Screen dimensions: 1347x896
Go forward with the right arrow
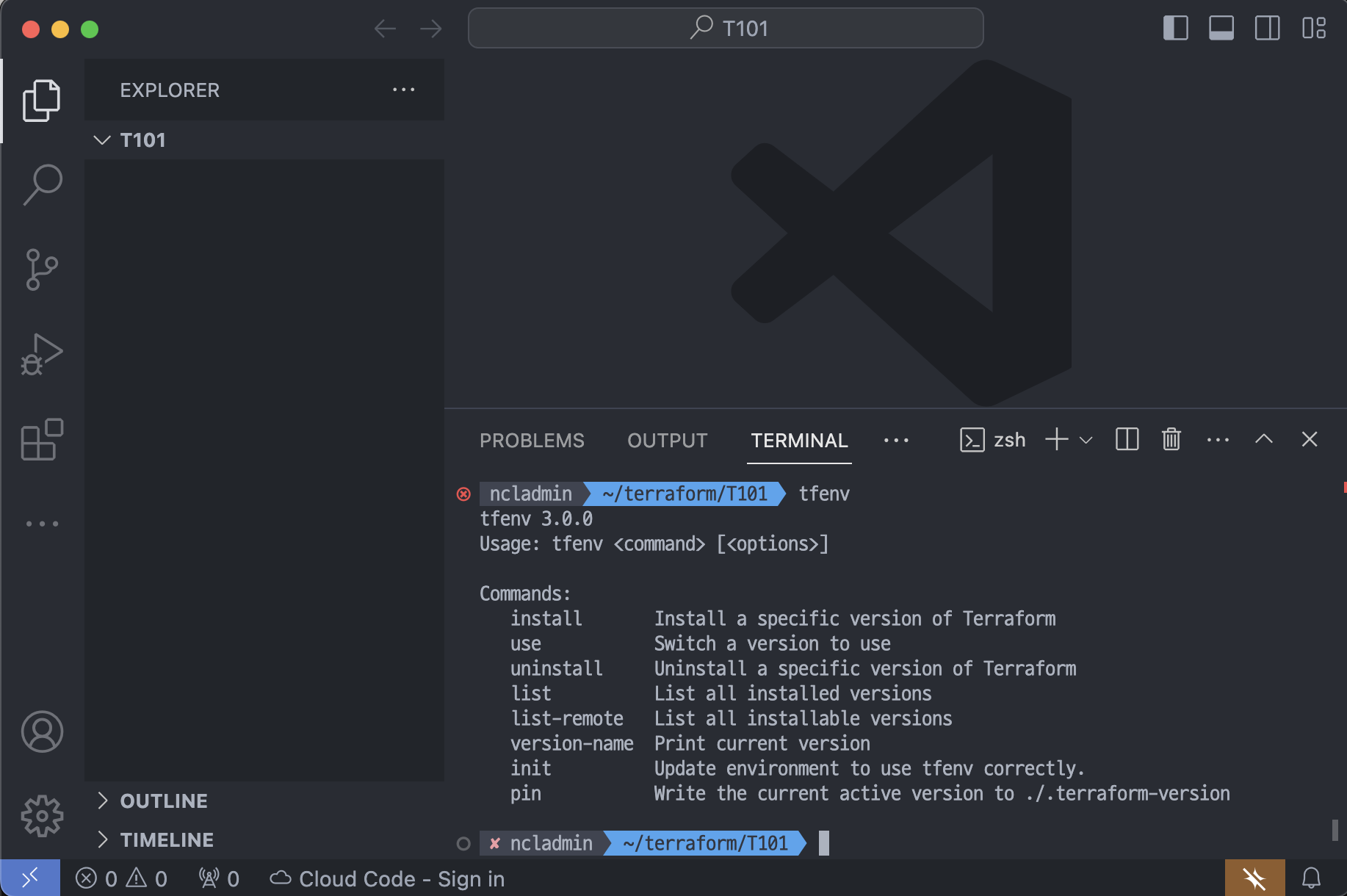point(430,29)
